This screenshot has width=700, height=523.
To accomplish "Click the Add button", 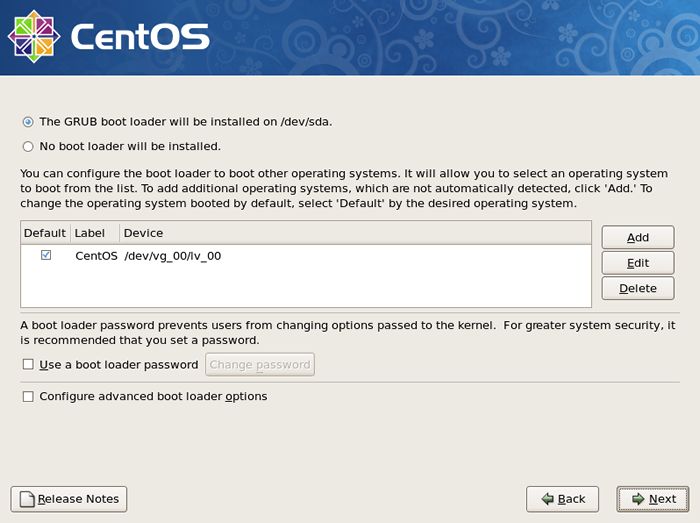I will tap(638, 237).
